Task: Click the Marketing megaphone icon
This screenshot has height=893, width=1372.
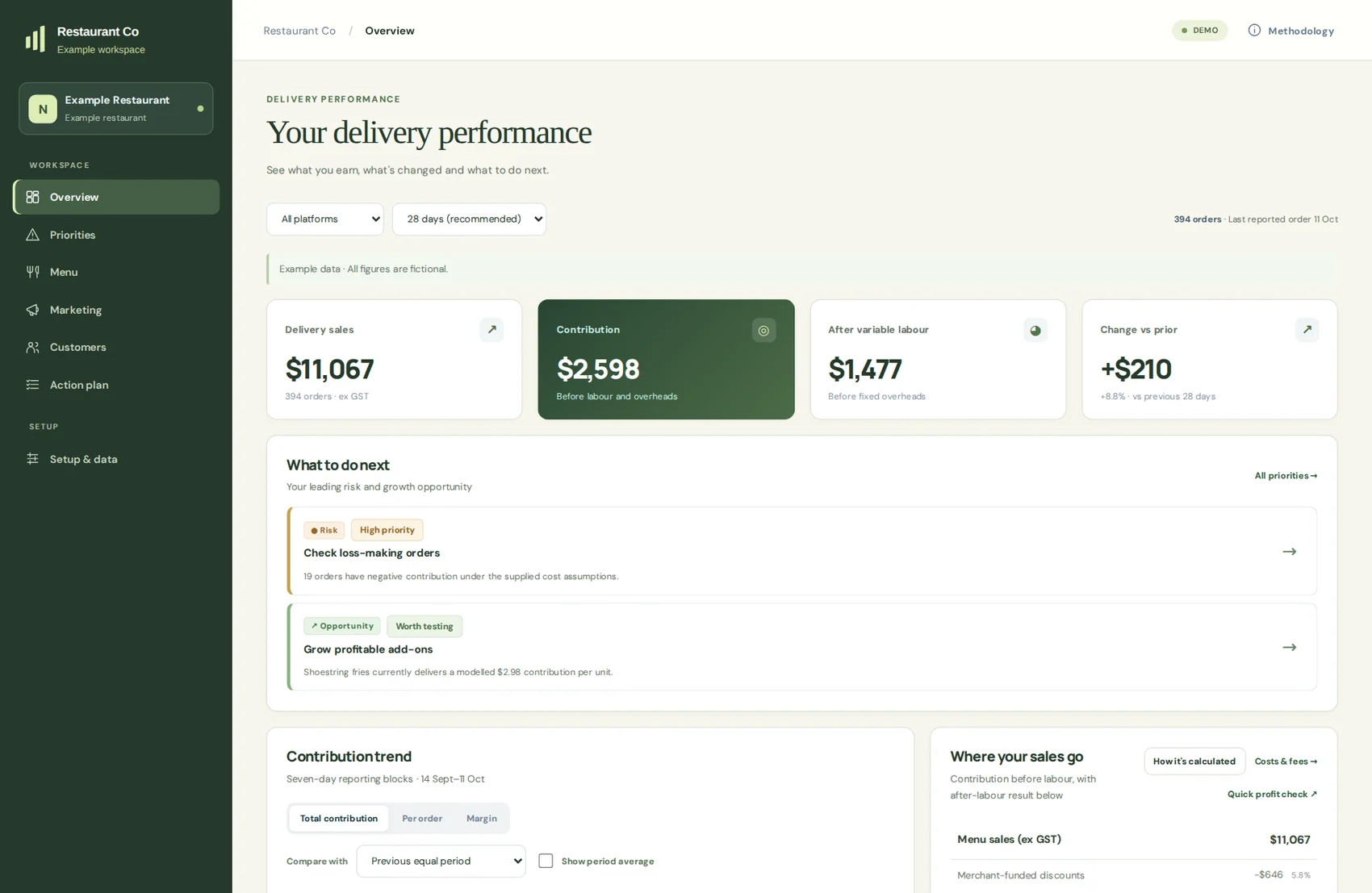Action: [x=32, y=310]
